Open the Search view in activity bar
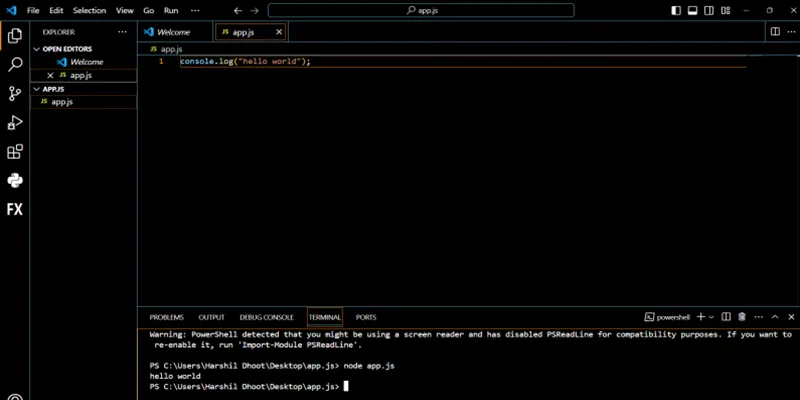800x400 pixels. 15,64
